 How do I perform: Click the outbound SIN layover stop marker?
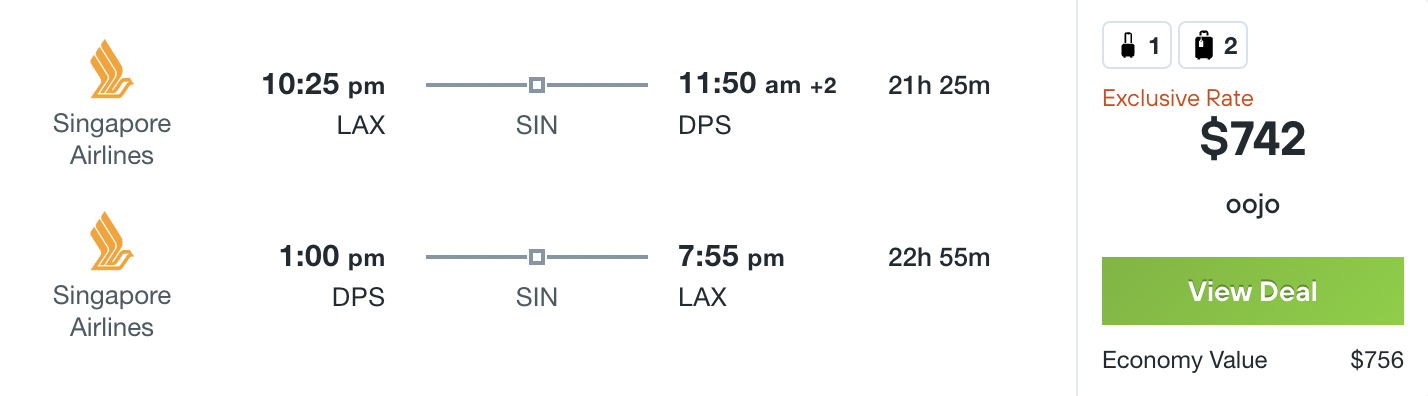tap(537, 85)
